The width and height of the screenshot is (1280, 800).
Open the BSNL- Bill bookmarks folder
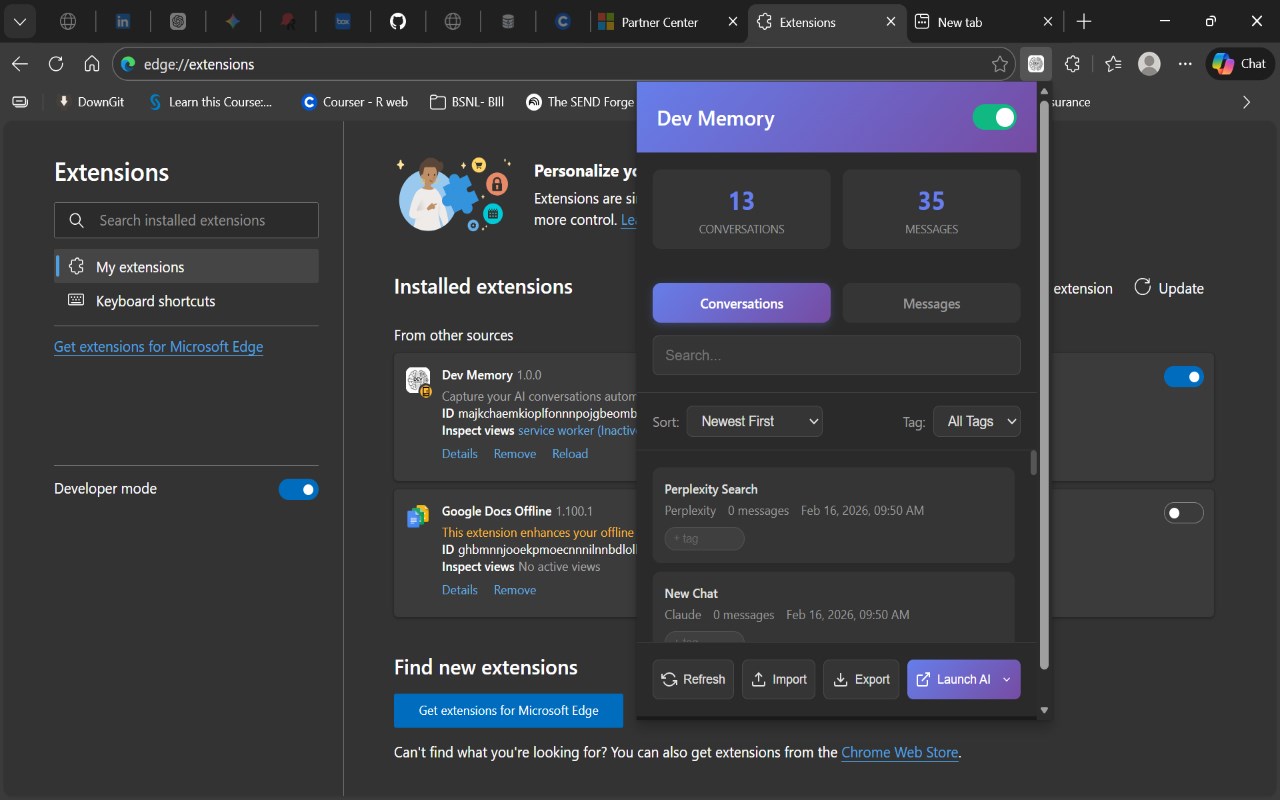tap(467, 102)
